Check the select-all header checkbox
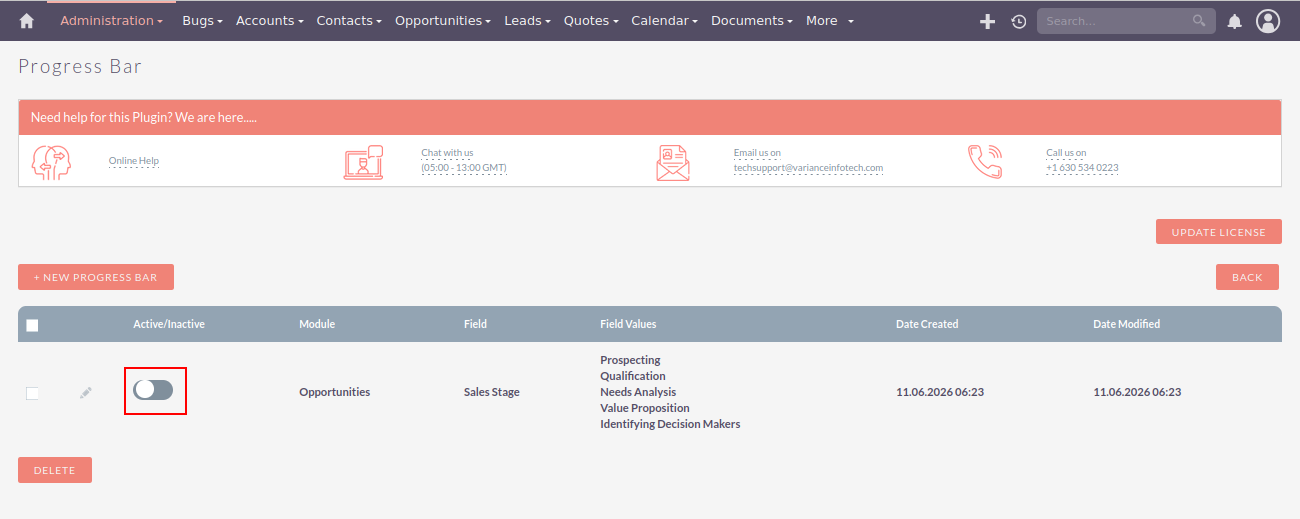The height and width of the screenshot is (519, 1300). 32,325
